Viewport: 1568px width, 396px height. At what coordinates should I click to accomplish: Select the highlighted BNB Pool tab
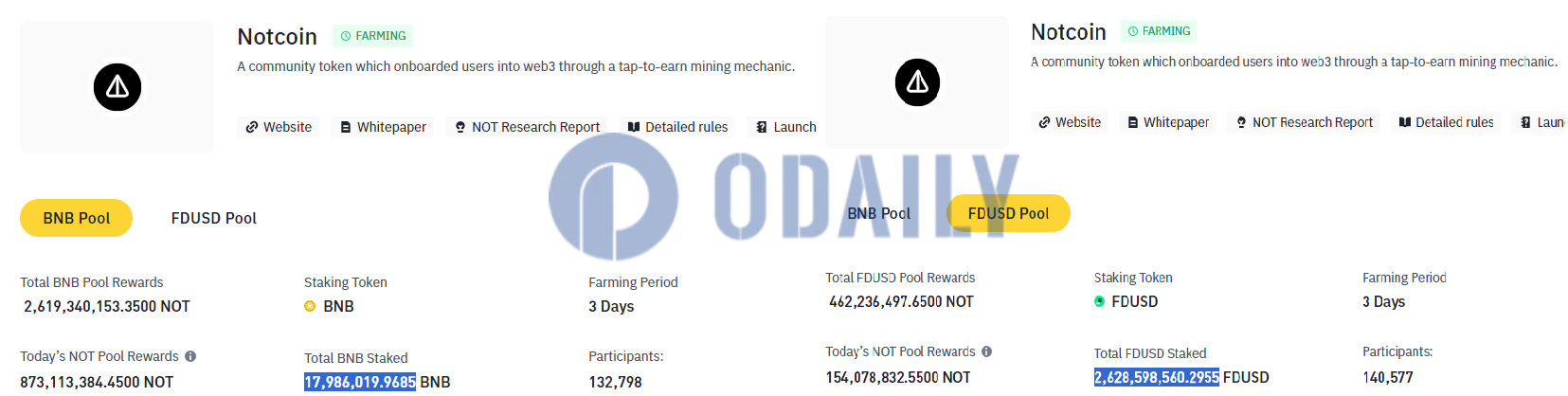(76, 218)
